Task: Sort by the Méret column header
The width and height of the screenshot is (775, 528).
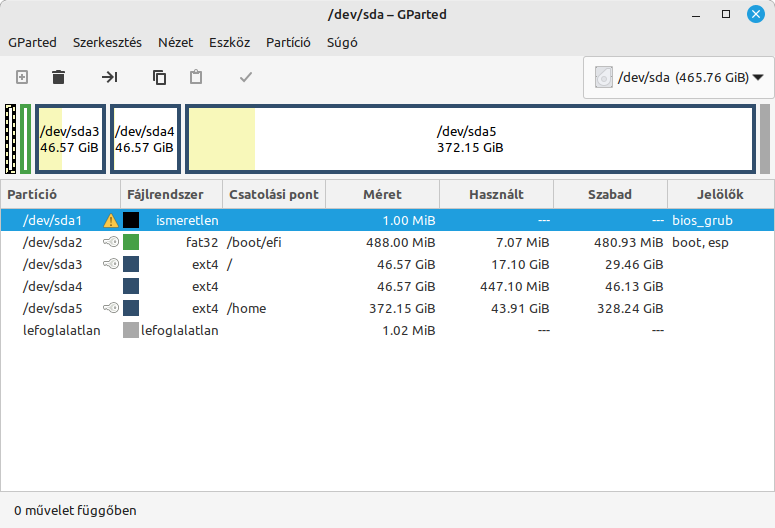Action: [x=383, y=194]
